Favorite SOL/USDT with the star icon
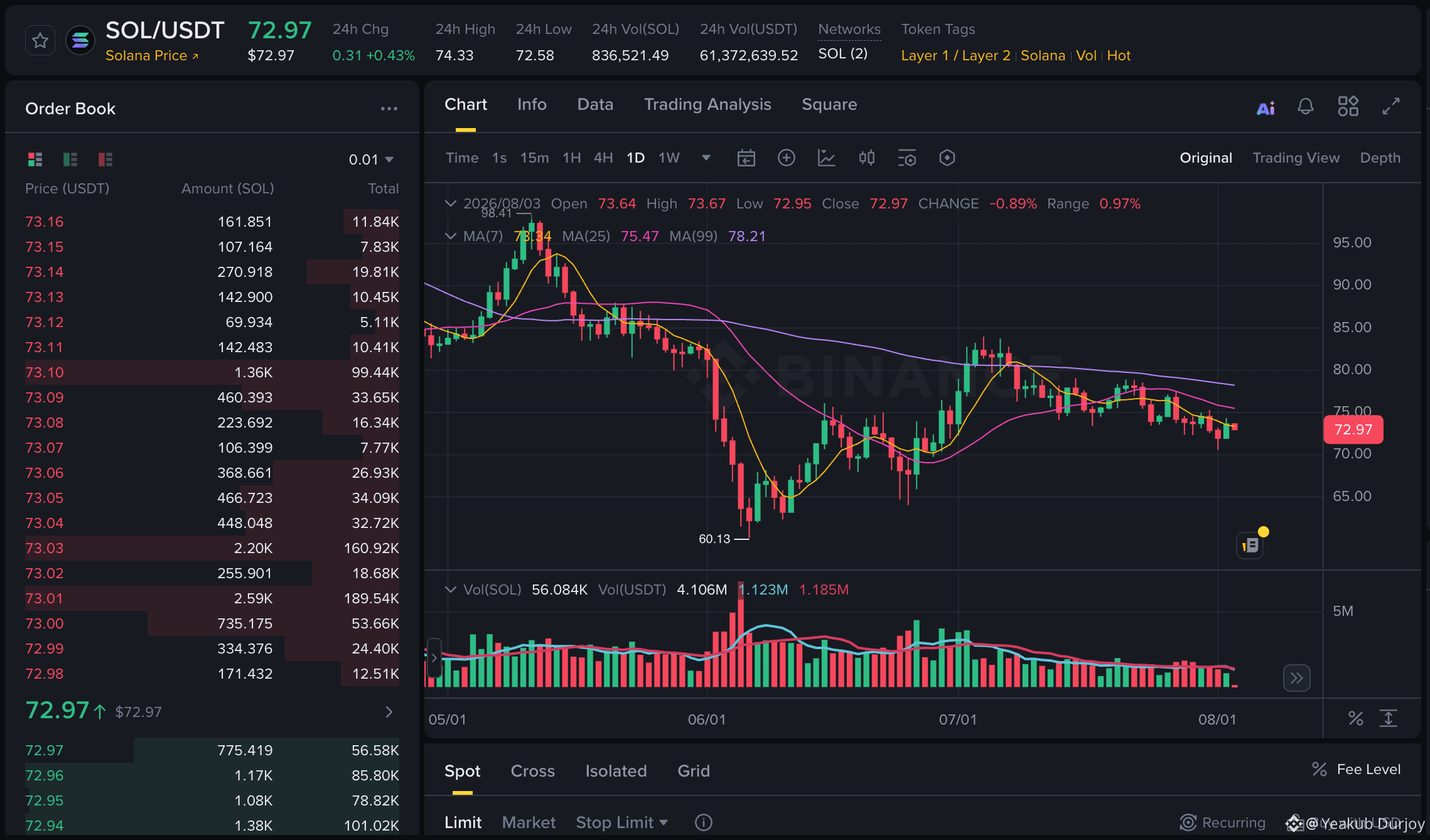Viewport: 1430px width, 840px height. click(x=40, y=41)
